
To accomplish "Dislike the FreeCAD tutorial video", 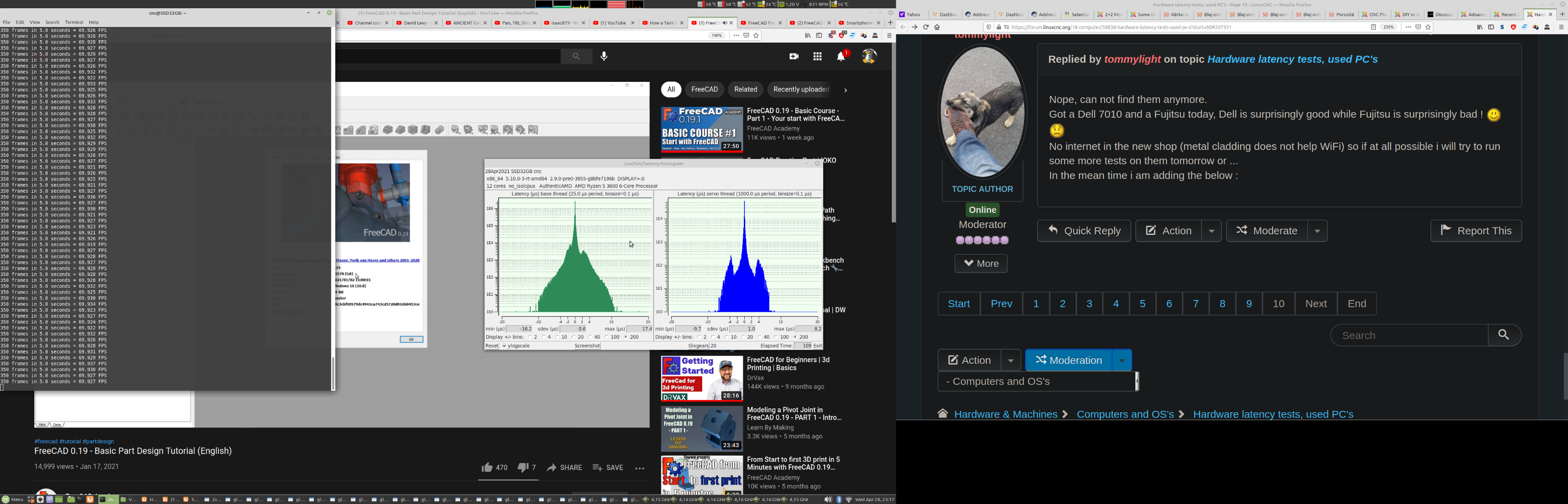I will coord(527,468).
